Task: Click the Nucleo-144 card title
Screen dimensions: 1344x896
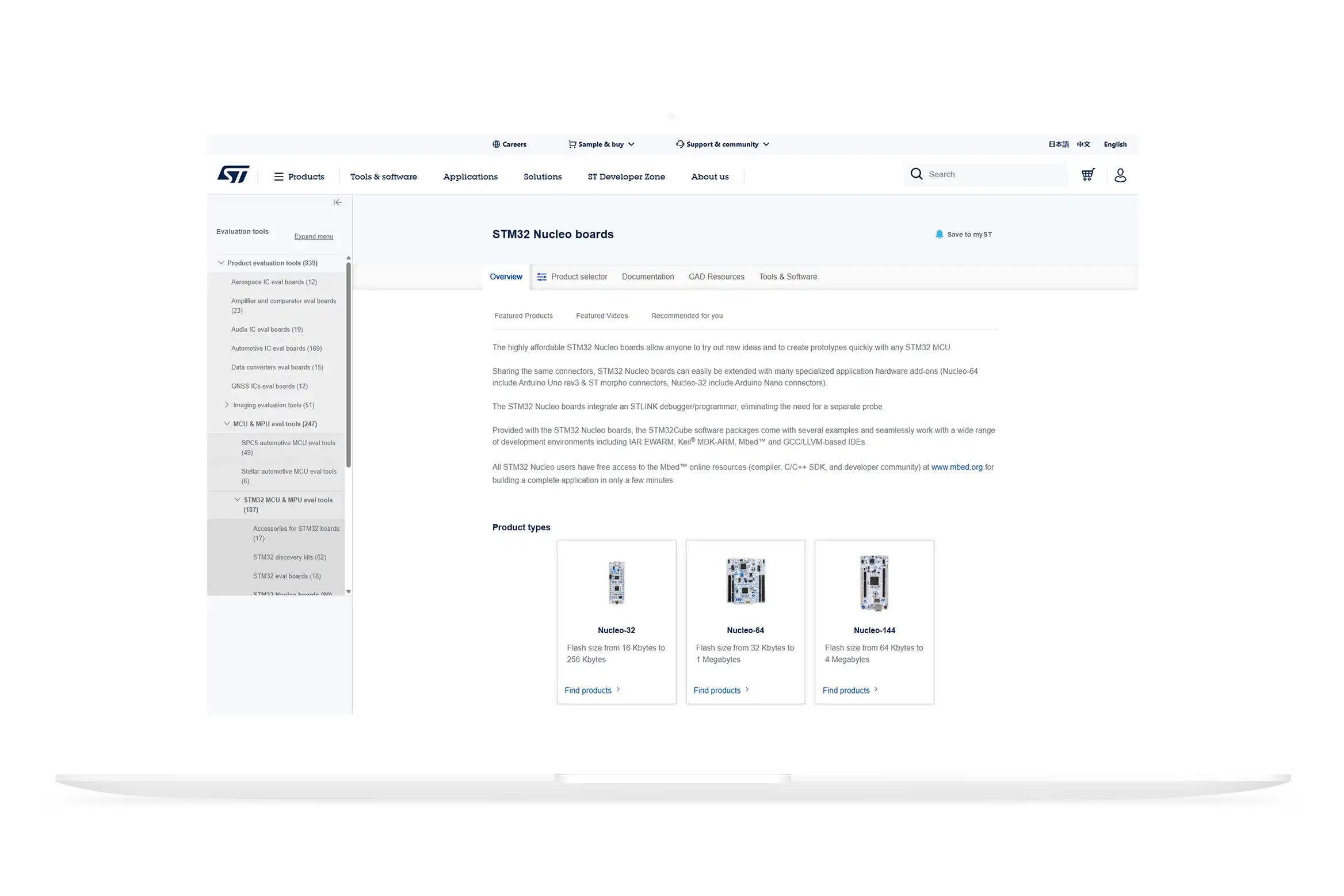Action: point(874,630)
